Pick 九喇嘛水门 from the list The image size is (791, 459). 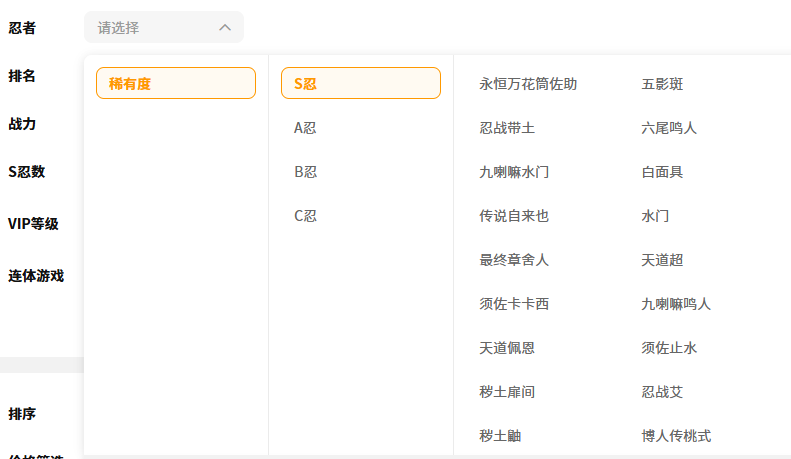[x=514, y=172]
